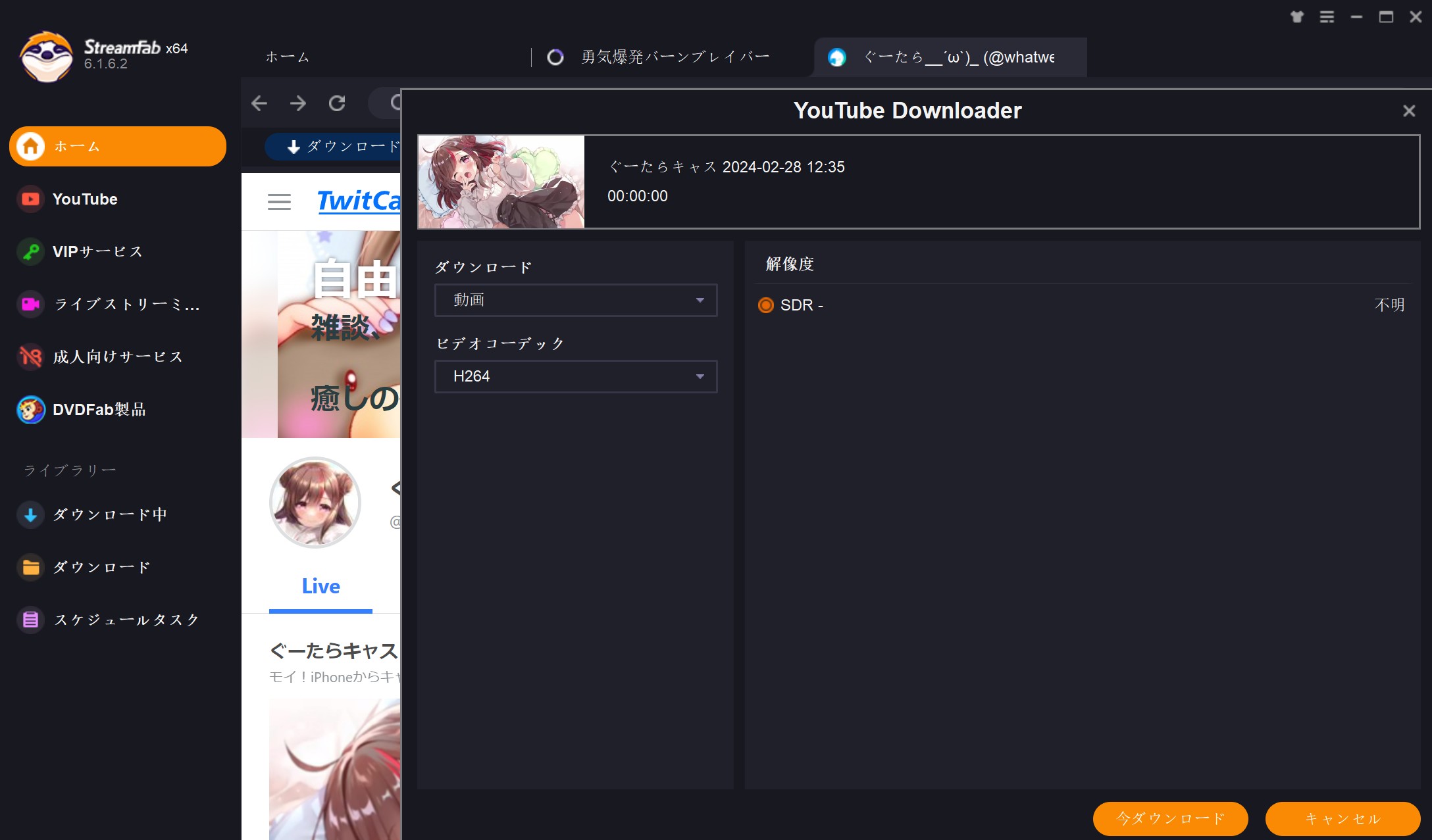This screenshot has height=840, width=1432.
Task: Click the TwitCasting logo link
Action: coord(359,201)
